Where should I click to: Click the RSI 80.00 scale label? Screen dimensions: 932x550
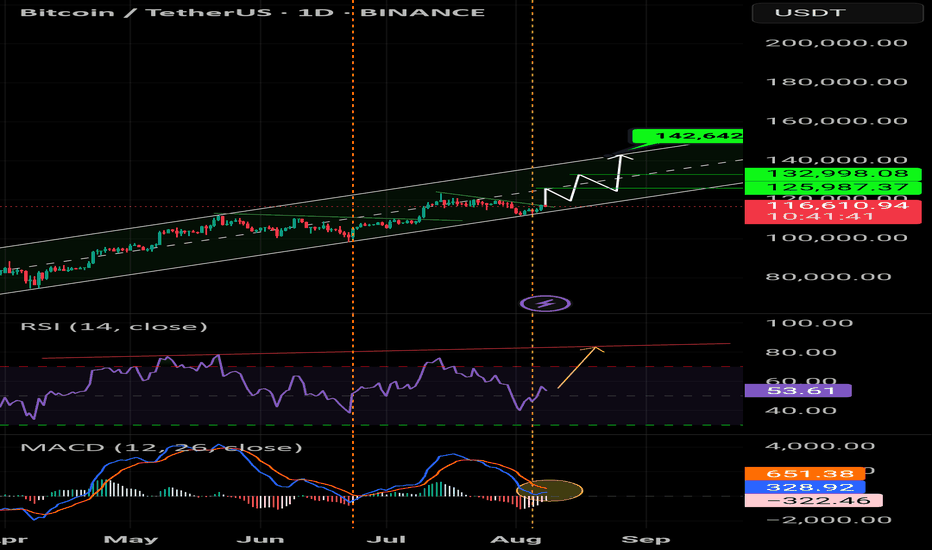[801, 352]
